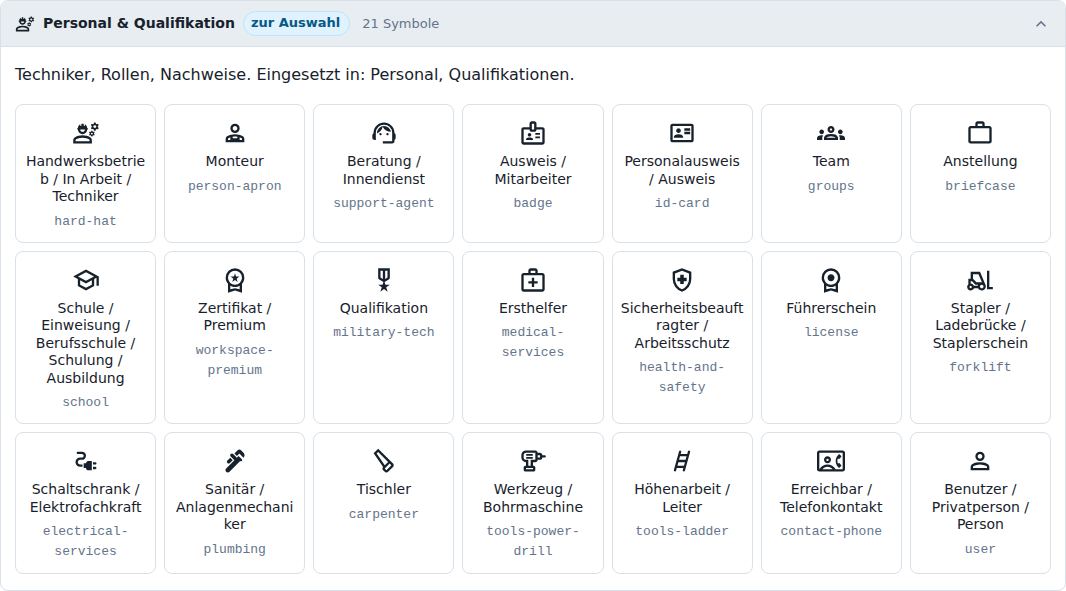This screenshot has width=1066, height=591.
Task: Choose the Monteur person-apron icon
Action: click(235, 133)
